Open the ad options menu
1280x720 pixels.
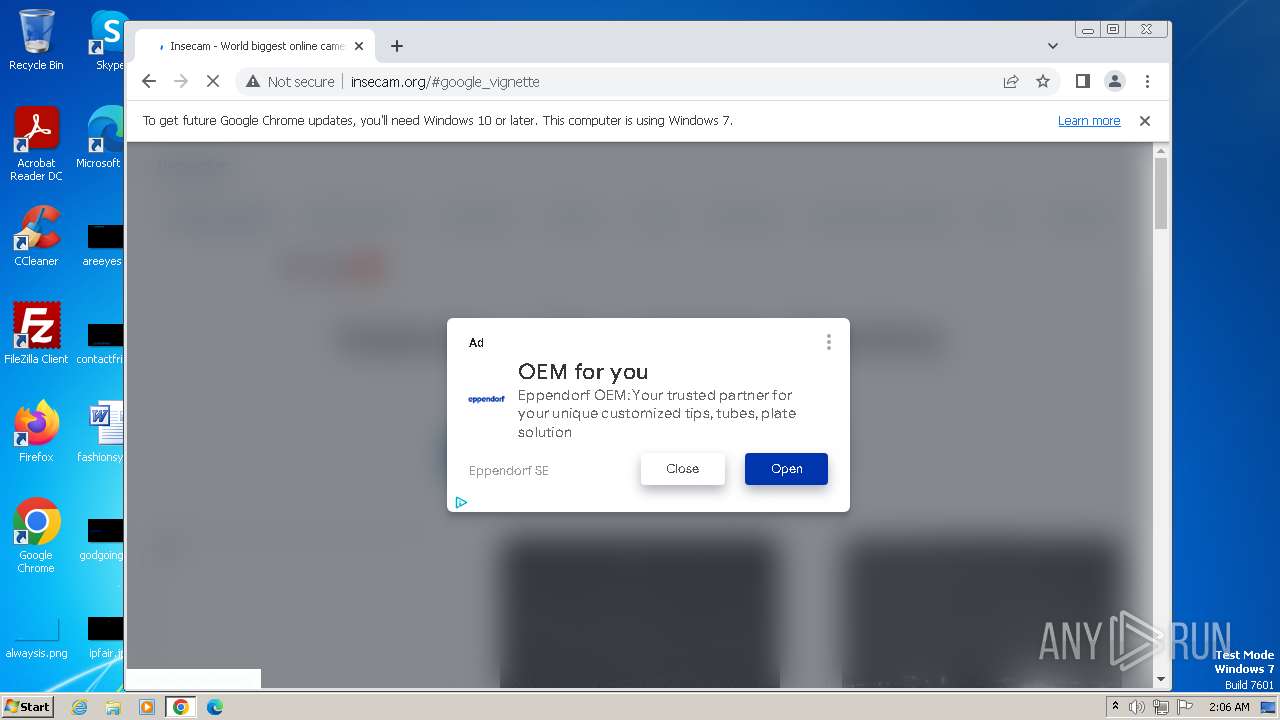(828, 342)
